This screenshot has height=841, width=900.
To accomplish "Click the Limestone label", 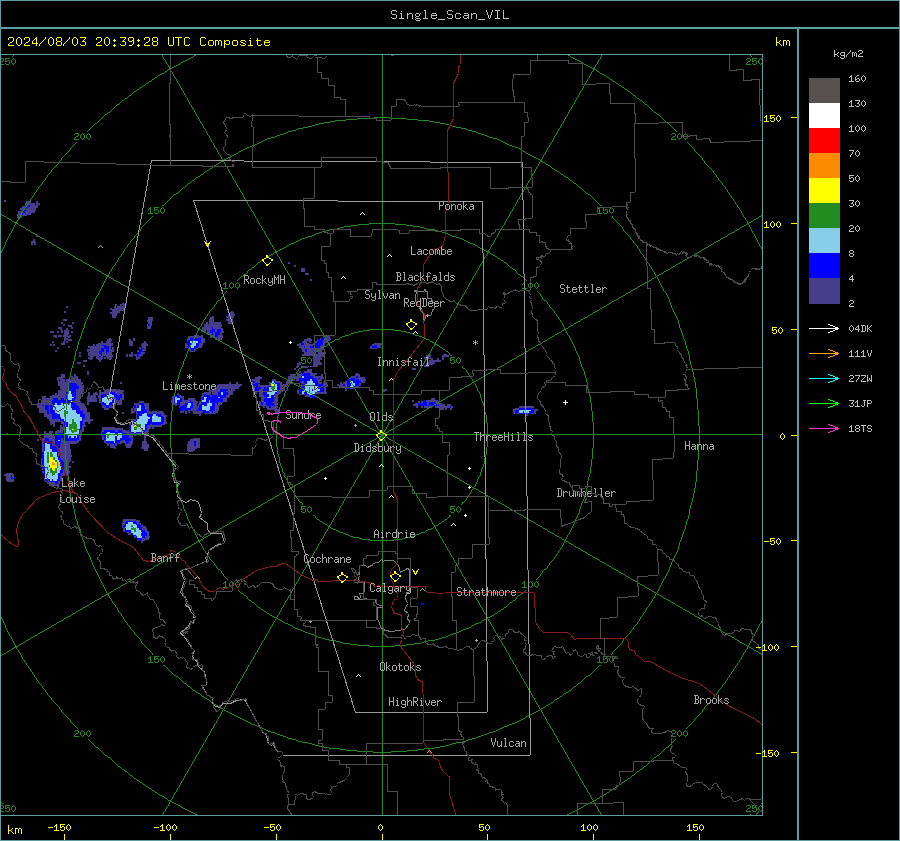I will (x=189, y=386).
